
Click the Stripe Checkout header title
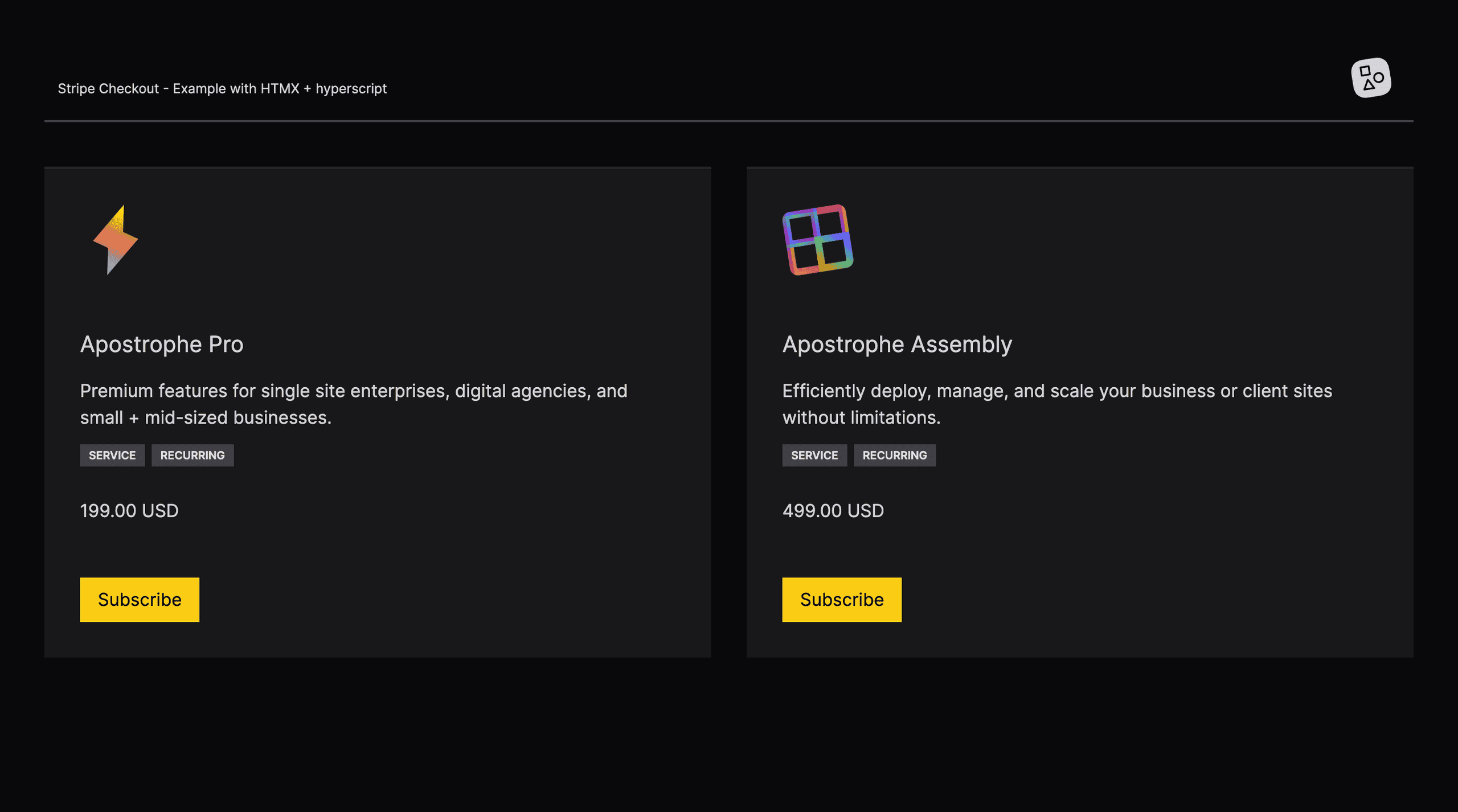point(222,89)
